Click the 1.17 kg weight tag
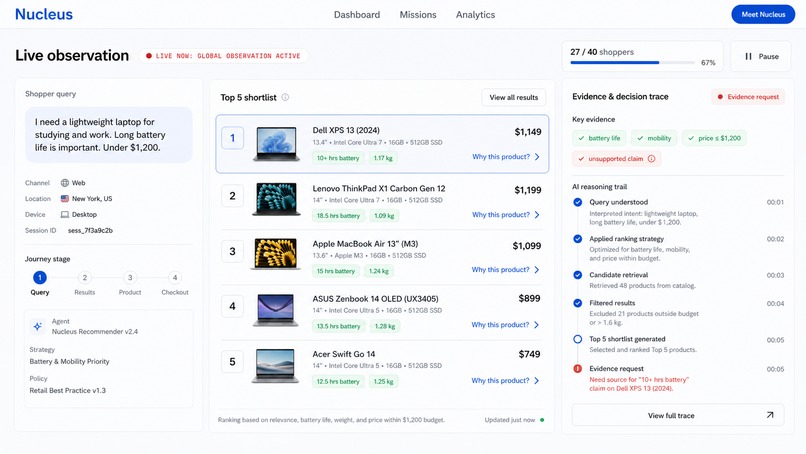Viewport: 806px width, 454px height. [383, 158]
